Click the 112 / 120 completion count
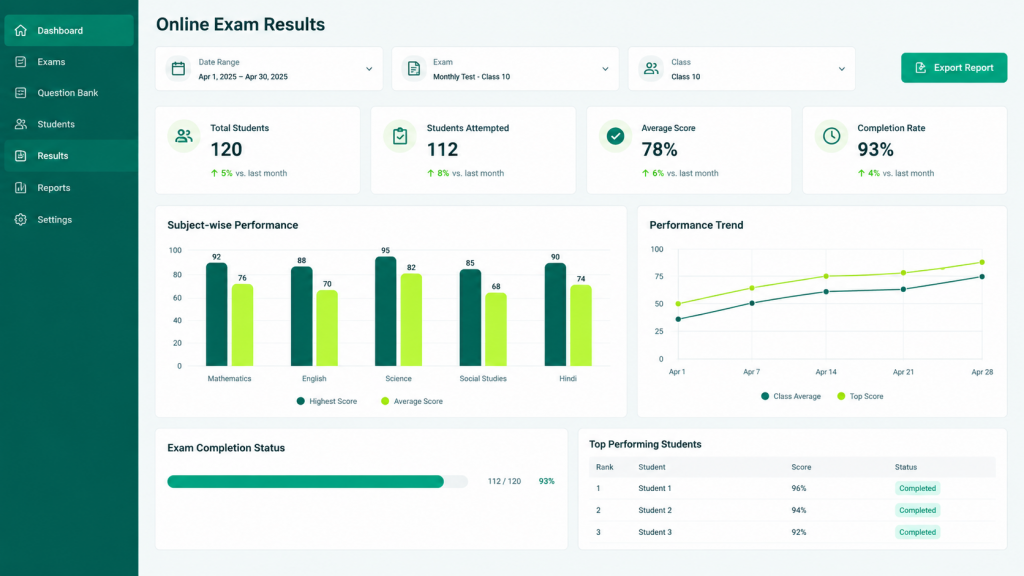This screenshot has height=576, width=1024. click(x=504, y=481)
